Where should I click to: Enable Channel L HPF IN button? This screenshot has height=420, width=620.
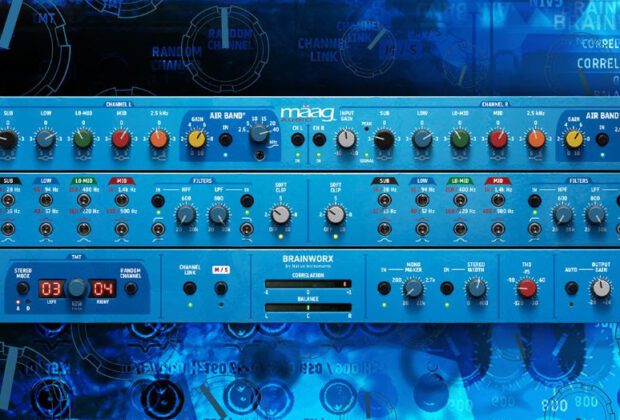coord(158,201)
